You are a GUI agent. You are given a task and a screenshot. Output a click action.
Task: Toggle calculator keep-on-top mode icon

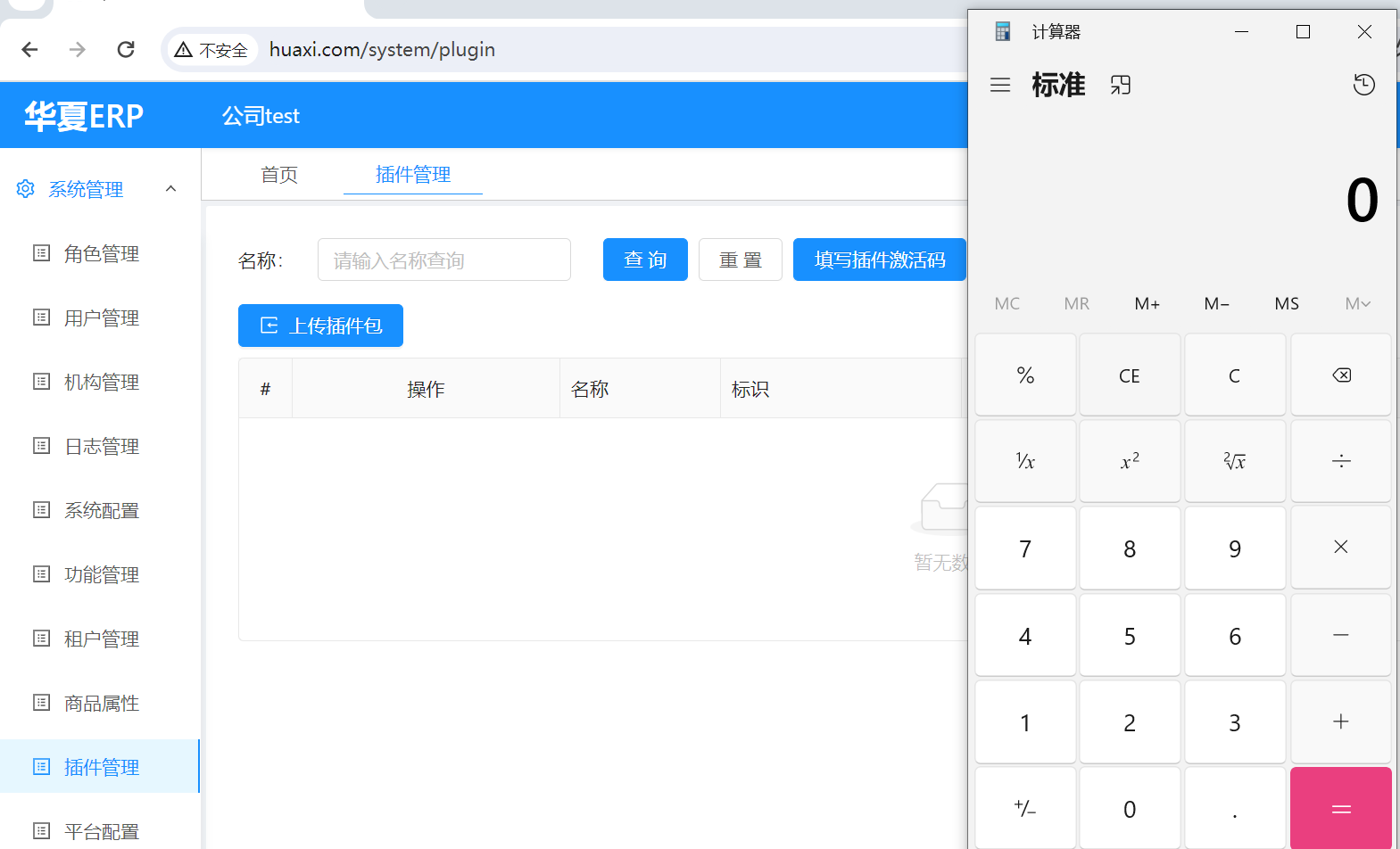click(1121, 85)
